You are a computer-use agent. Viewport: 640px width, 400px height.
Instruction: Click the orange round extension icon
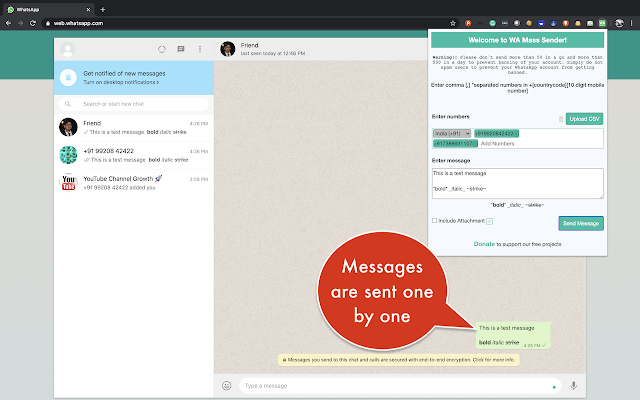pos(529,23)
